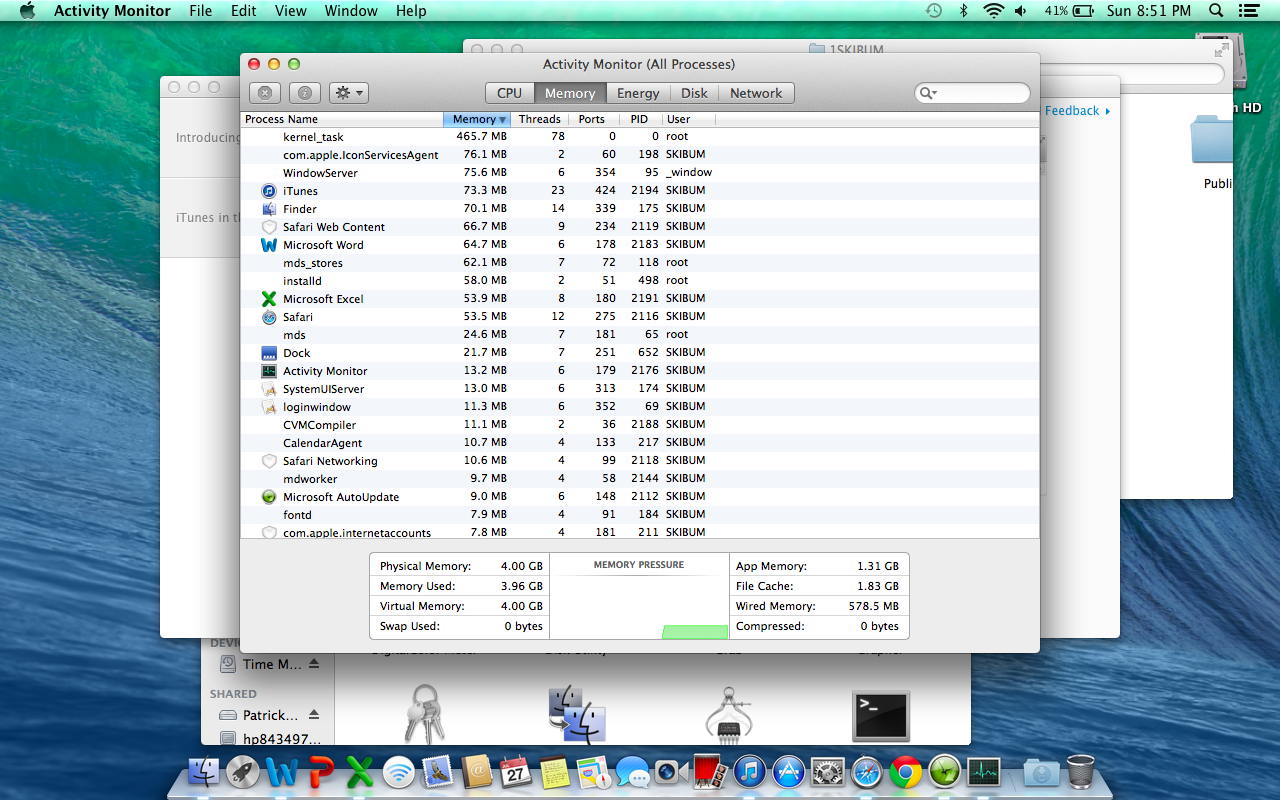Open the Apple menu

tap(28, 11)
